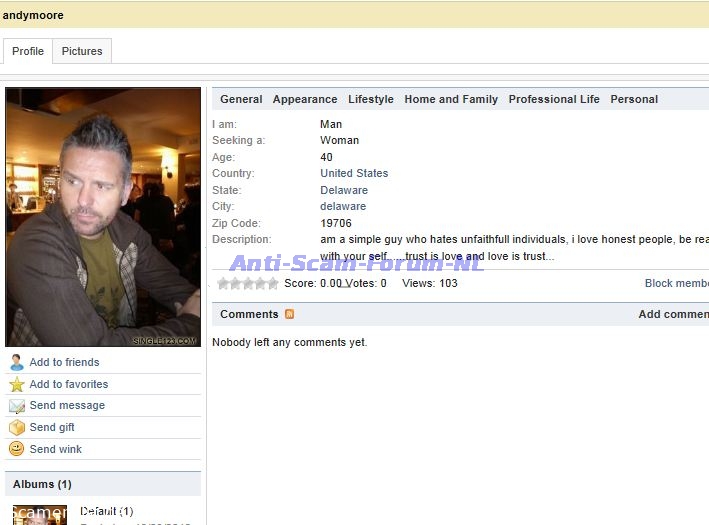The height and width of the screenshot is (525, 709).
Task: Click the star icon for favorites
Action: tap(17, 384)
